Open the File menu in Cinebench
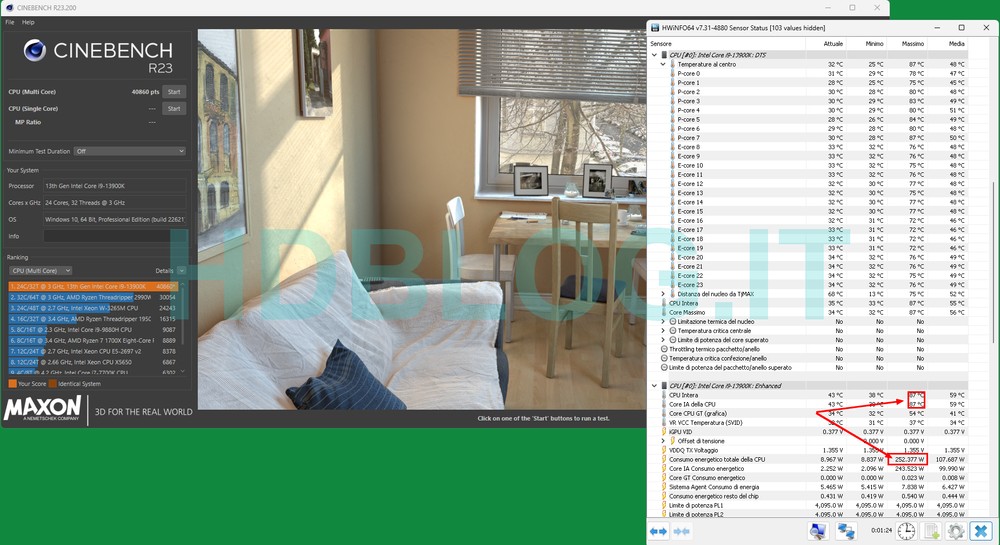 pos(10,22)
